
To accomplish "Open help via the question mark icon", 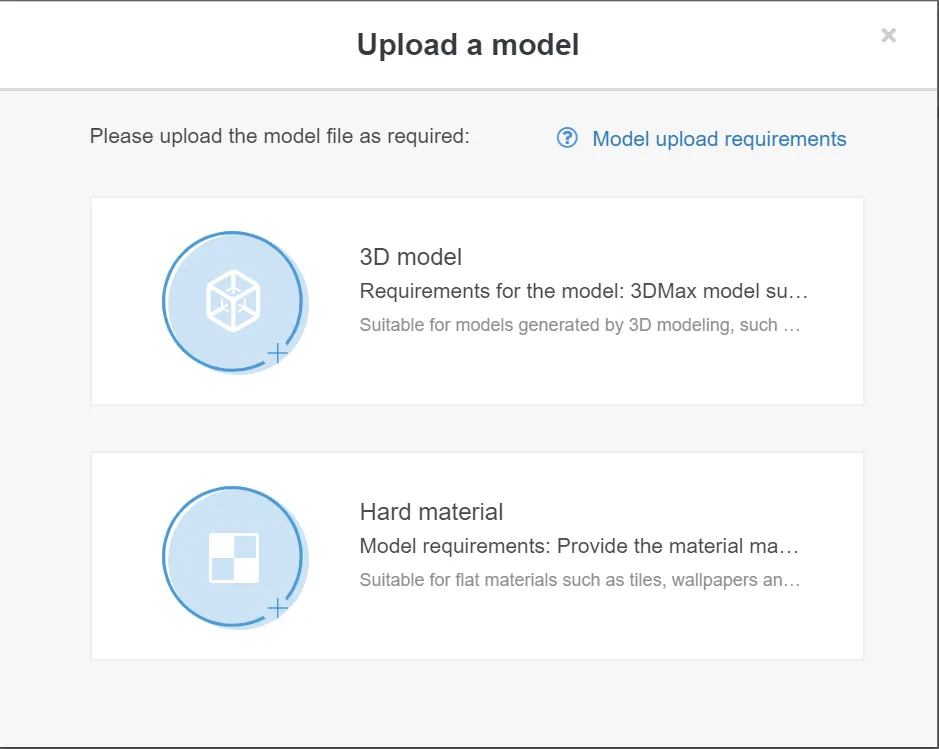I will tap(566, 137).
